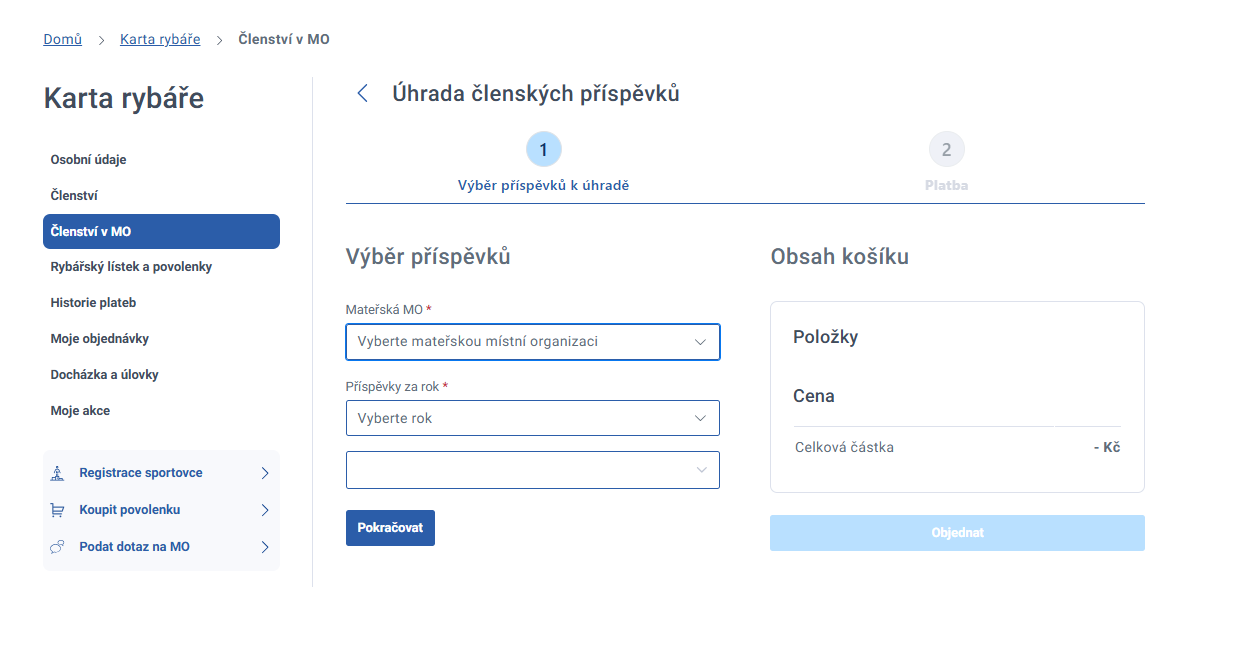Click the chevron arrow on Podat dotaz na MO row
Screen dimensions: 1255x661
[x=265, y=547]
